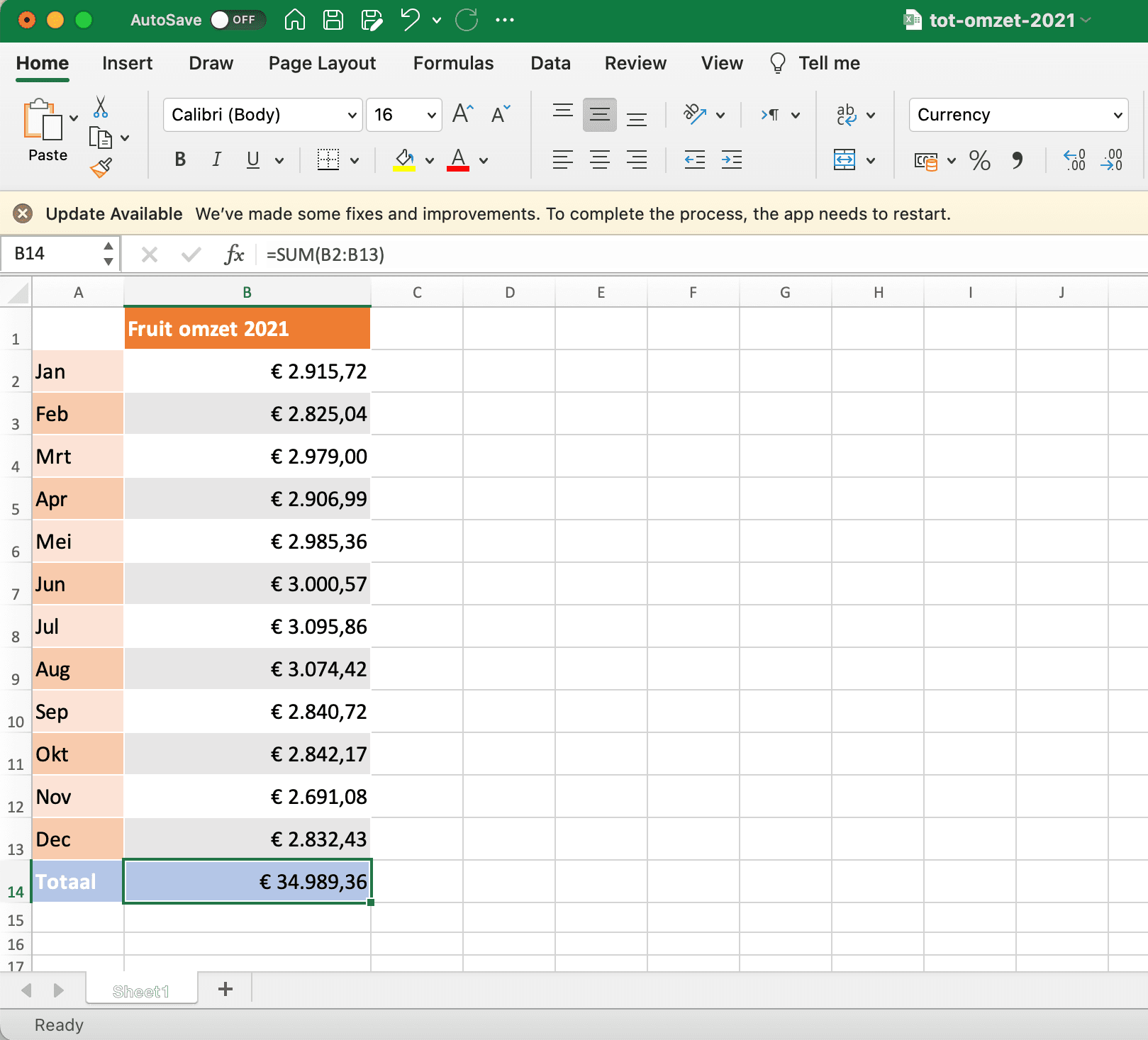1148x1040 pixels.
Task: Click the Increase Indent icon
Action: click(x=732, y=160)
